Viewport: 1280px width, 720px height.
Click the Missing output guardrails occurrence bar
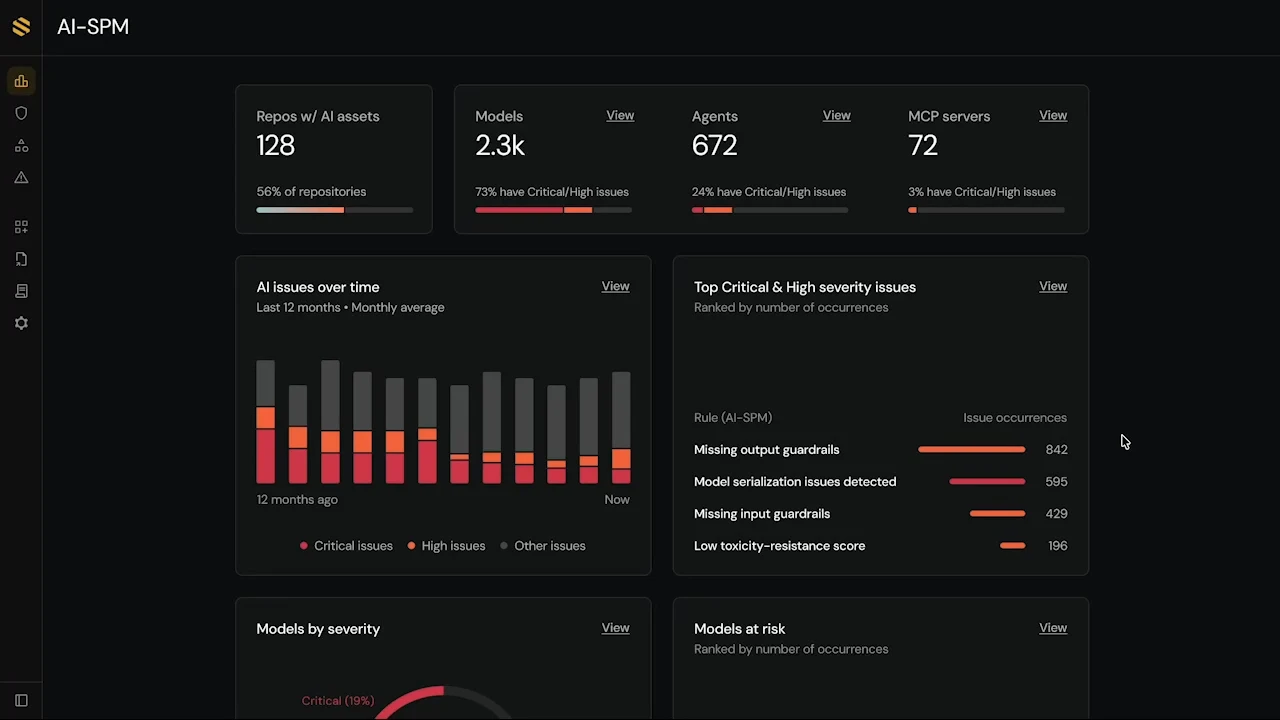(971, 449)
